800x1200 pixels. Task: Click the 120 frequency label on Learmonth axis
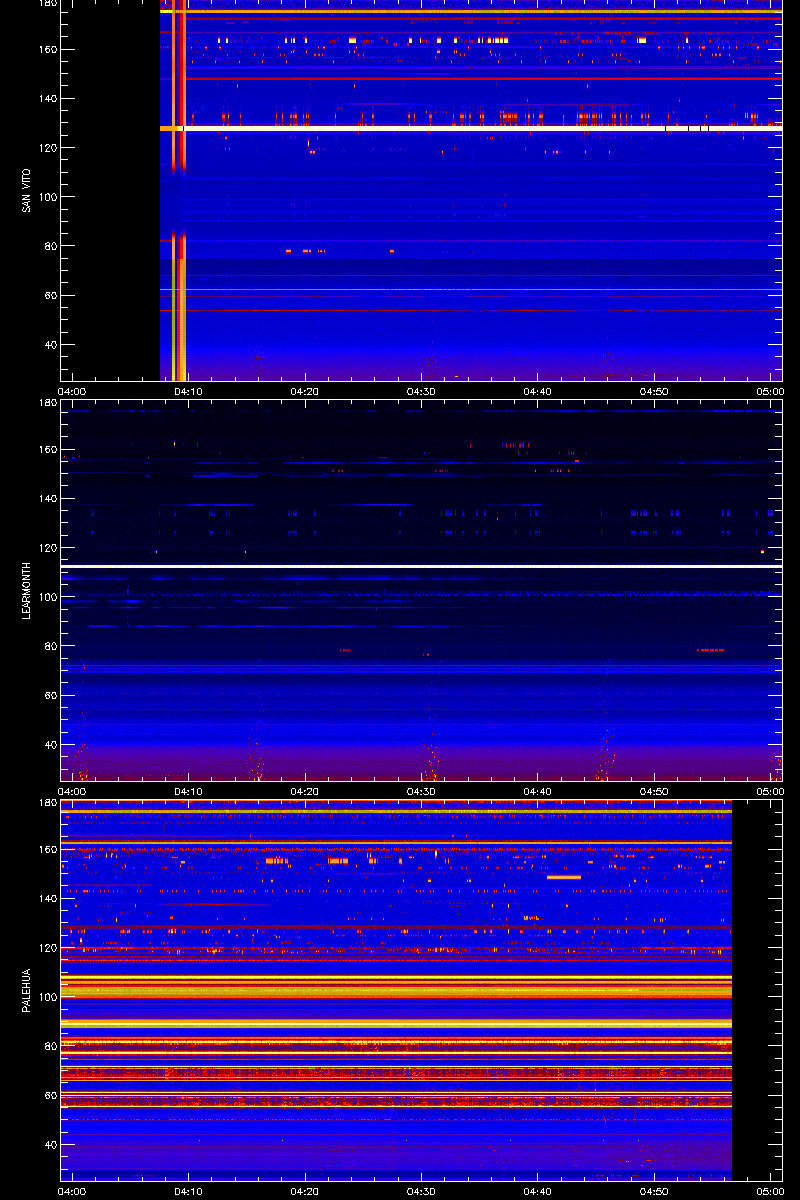46,548
